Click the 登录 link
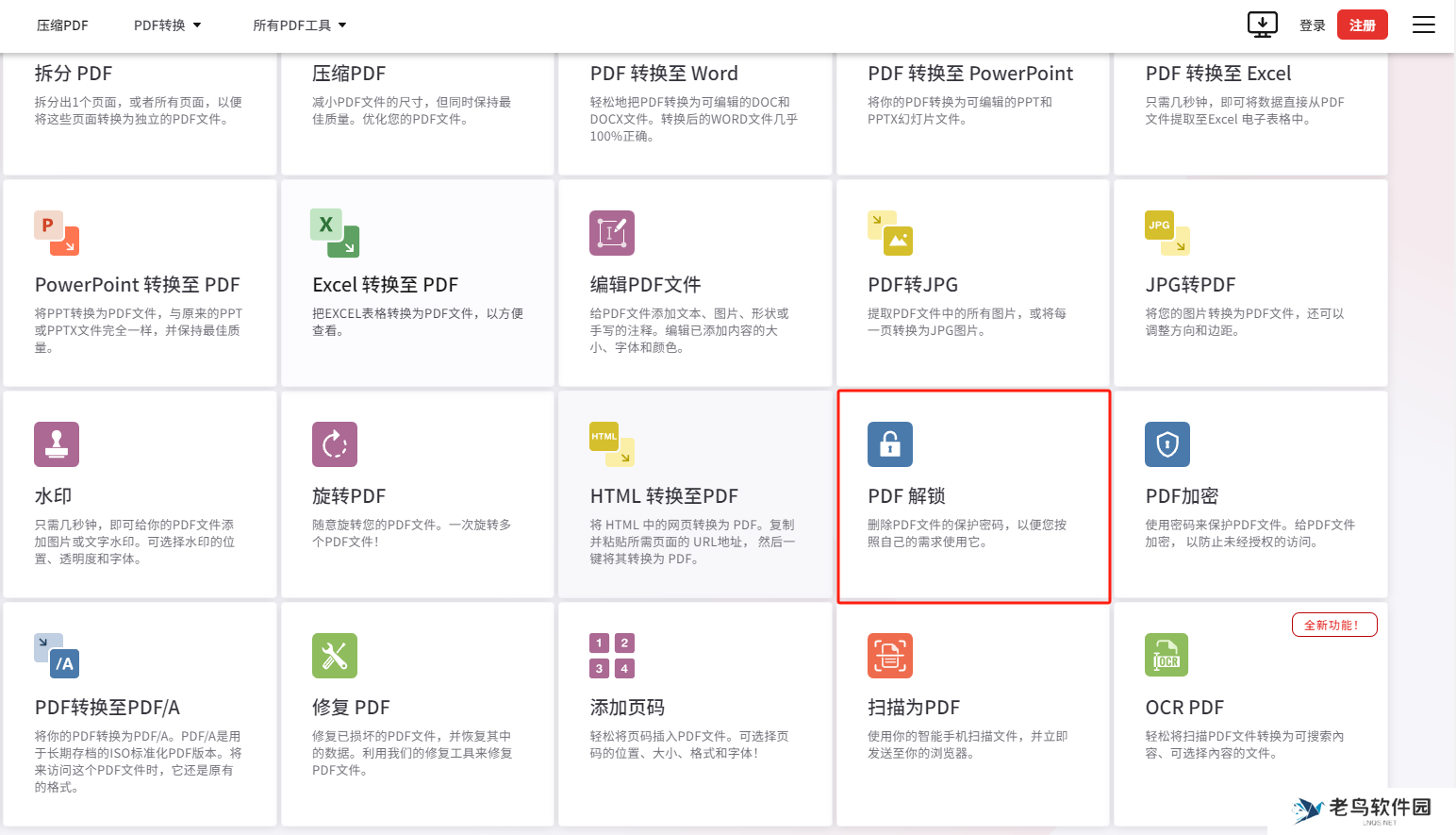Image resolution: width=1456 pixels, height=835 pixels. pyautogui.click(x=1313, y=25)
